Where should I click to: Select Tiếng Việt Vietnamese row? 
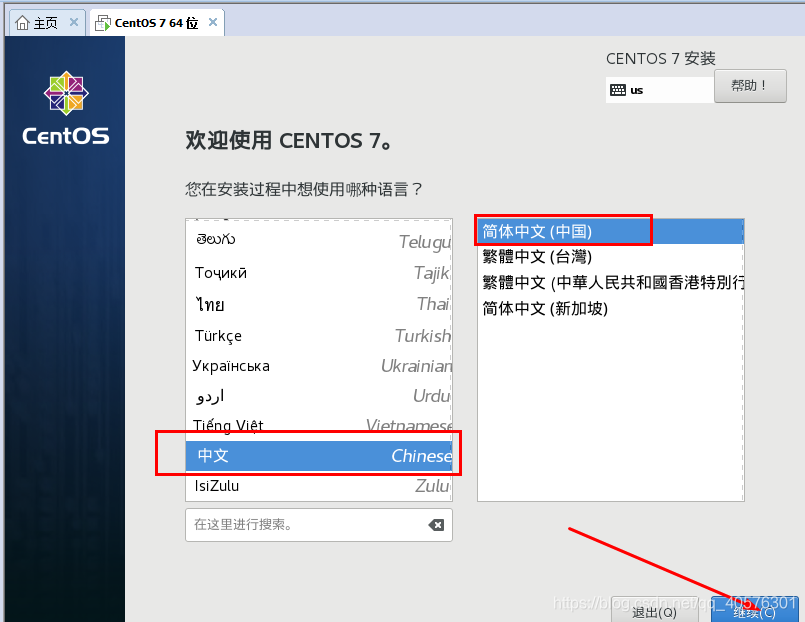(319, 425)
